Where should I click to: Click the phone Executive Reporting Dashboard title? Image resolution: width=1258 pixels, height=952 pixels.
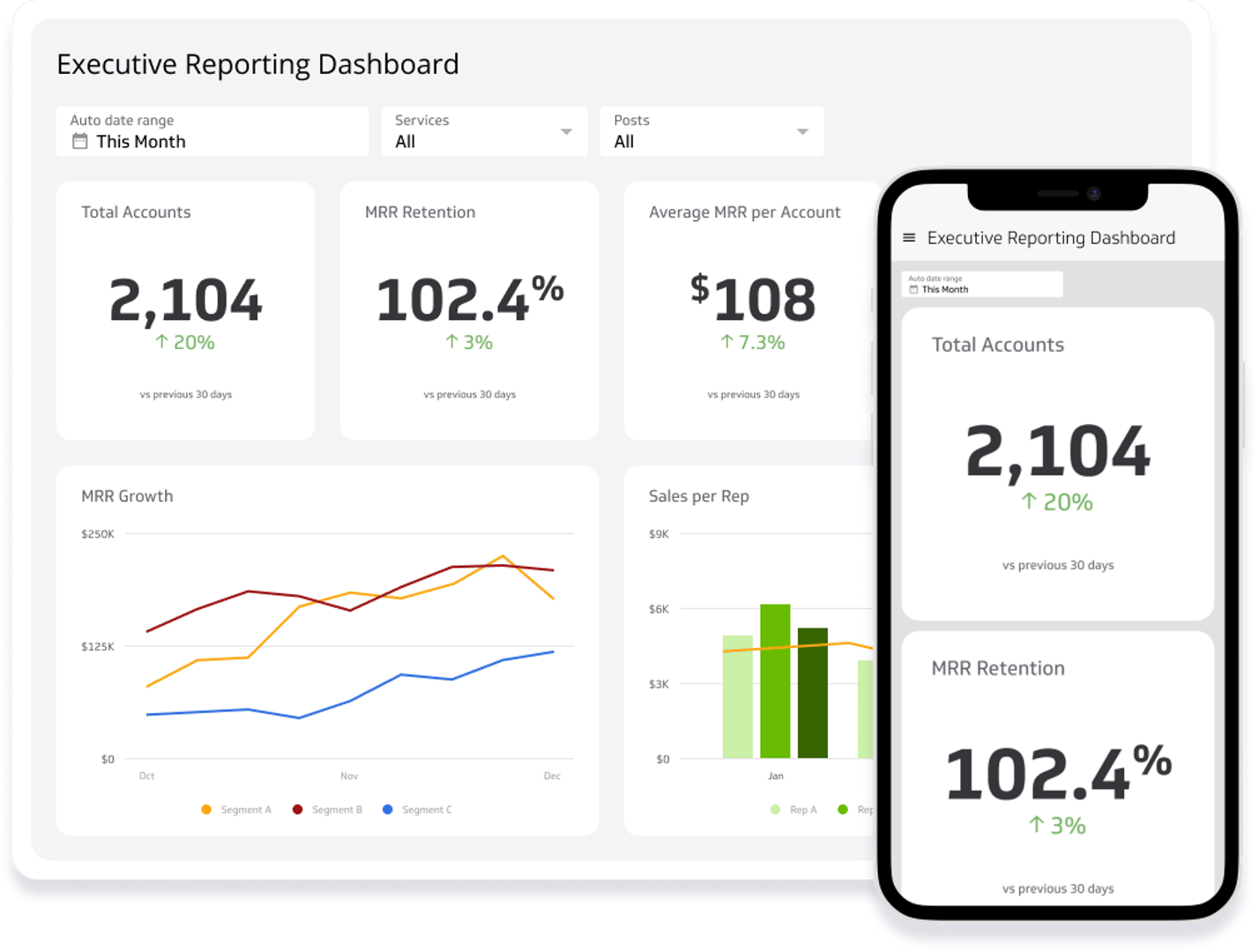coord(1051,238)
